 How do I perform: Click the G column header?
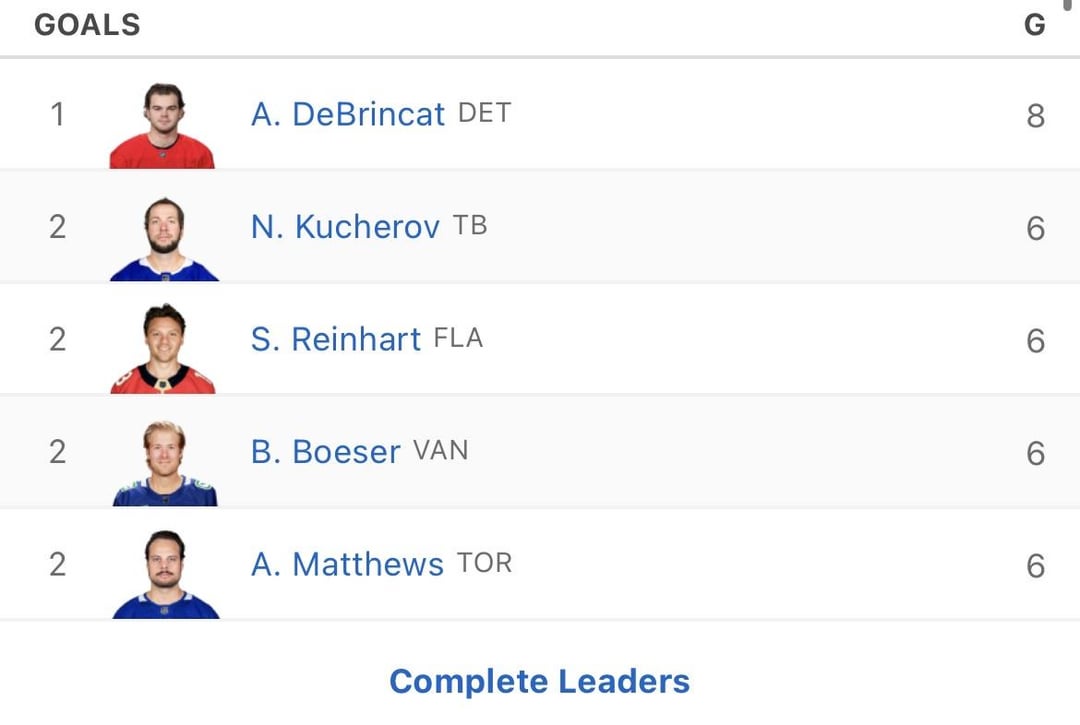pos(1035,25)
